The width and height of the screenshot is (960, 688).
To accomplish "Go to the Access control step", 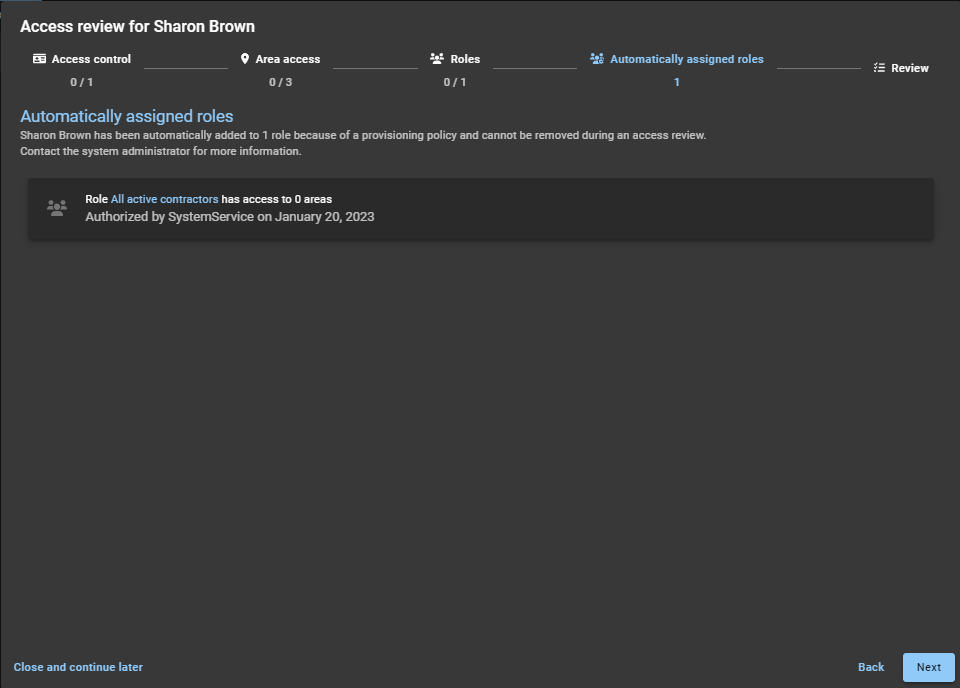I will (x=91, y=59).
